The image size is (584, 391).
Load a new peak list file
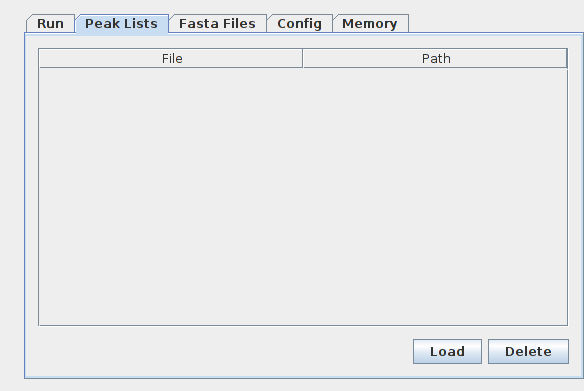(x=447, y=351)
